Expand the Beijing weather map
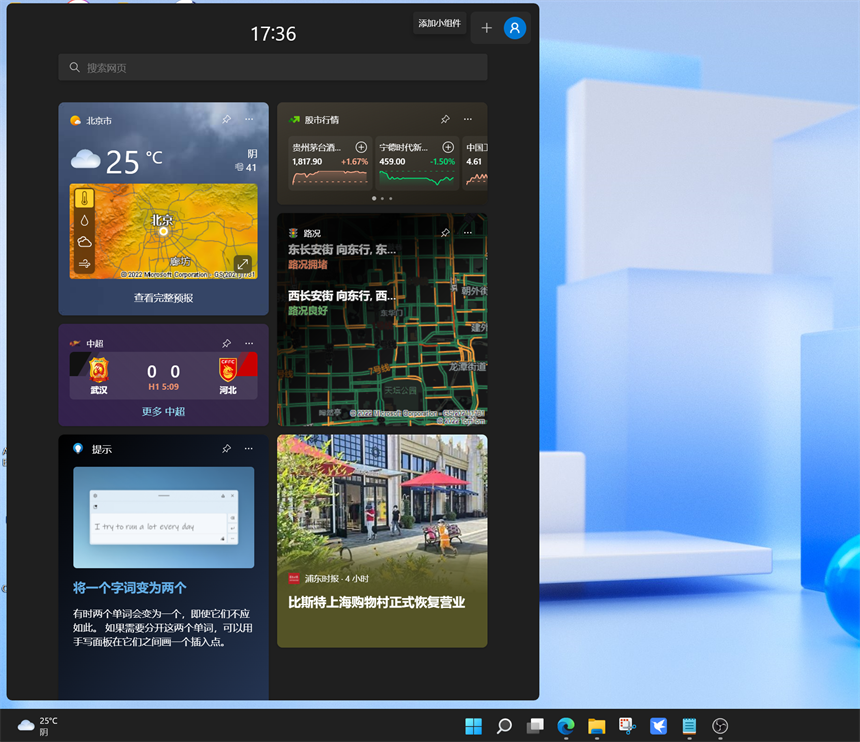860x742 pixels. pyautogui.click(x=242, y=264)
